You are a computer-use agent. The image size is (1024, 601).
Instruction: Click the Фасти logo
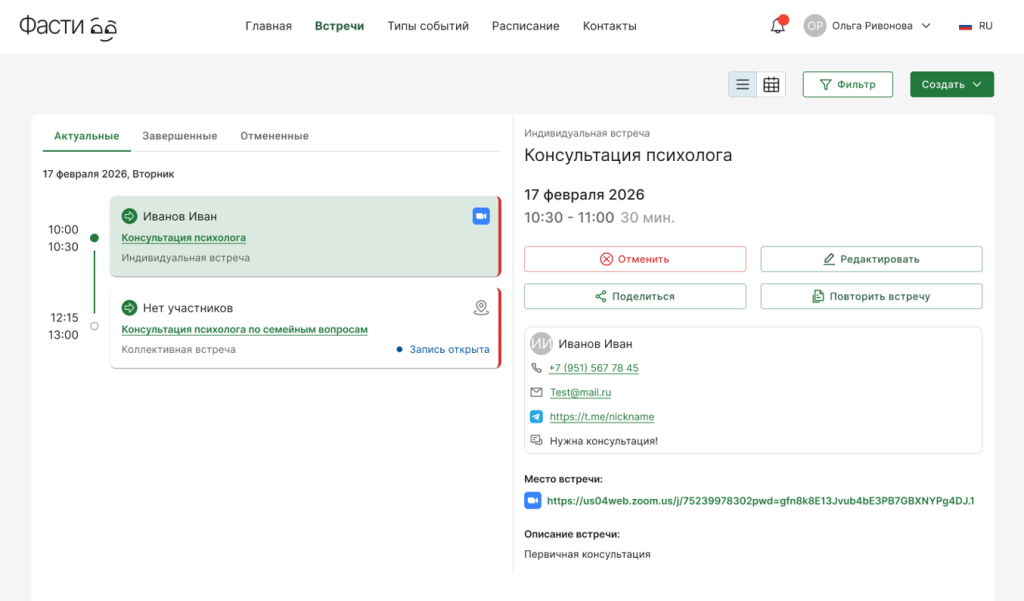(68, 27)
